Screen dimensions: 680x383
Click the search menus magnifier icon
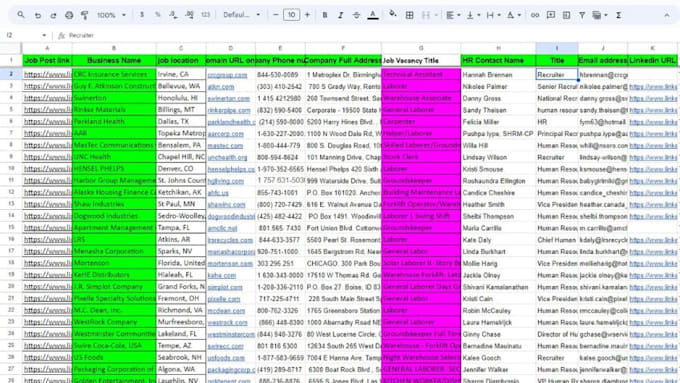pos(21,15)
